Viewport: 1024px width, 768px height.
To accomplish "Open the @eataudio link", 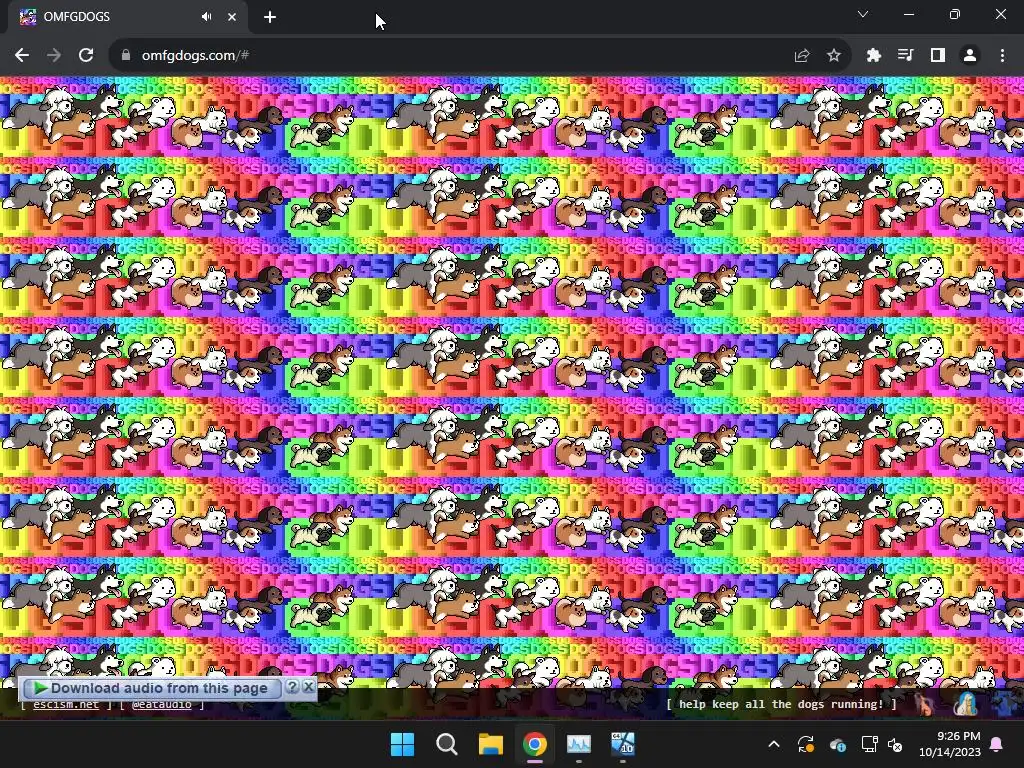I will click(161, 705).
